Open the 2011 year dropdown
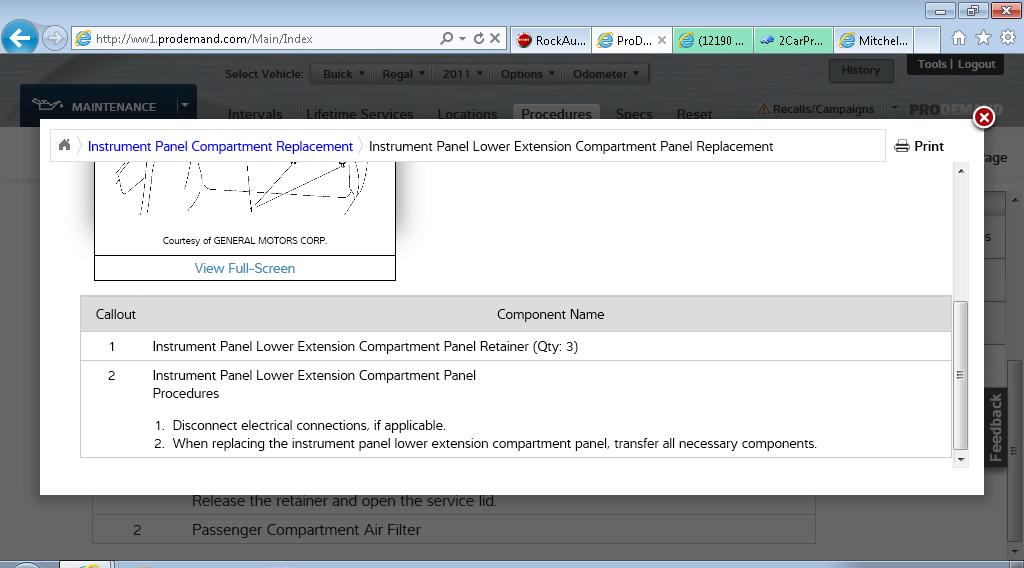 462,74
